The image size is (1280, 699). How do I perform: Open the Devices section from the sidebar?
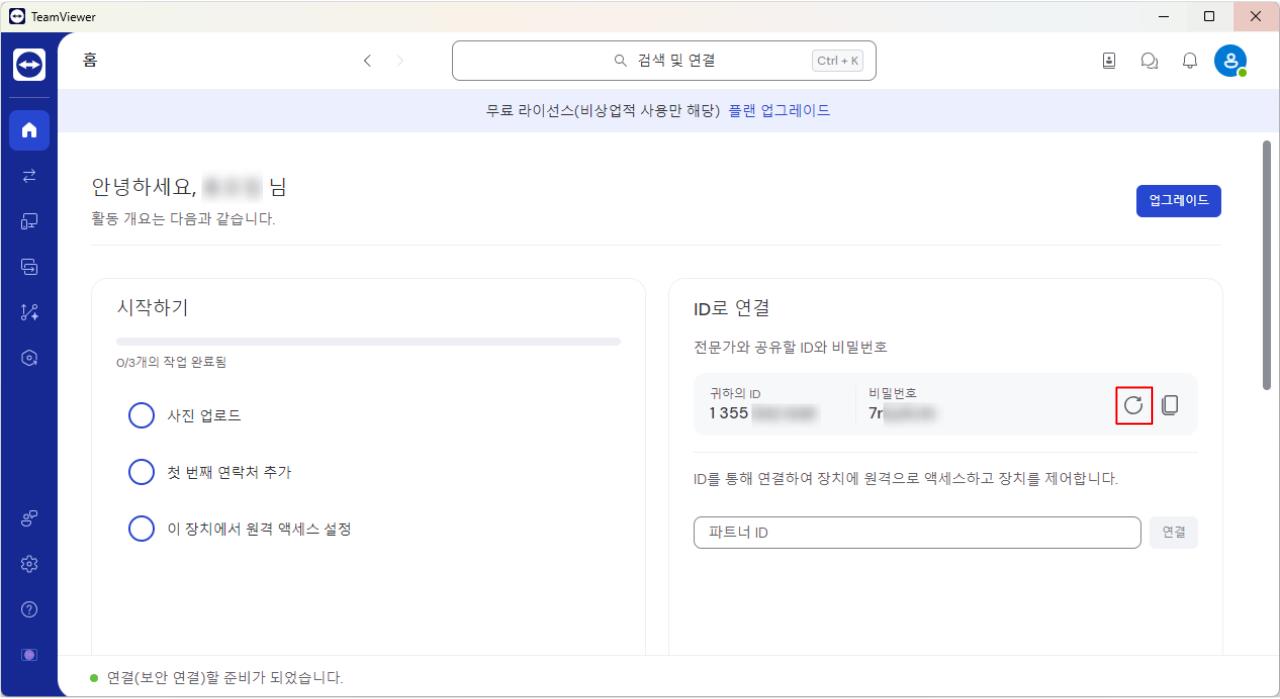click(x=29, y=222)
